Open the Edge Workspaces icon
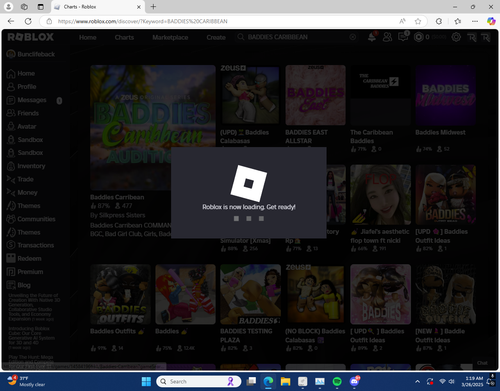Image resolution: width=500 pixels, height=391 pixels. 24,7
